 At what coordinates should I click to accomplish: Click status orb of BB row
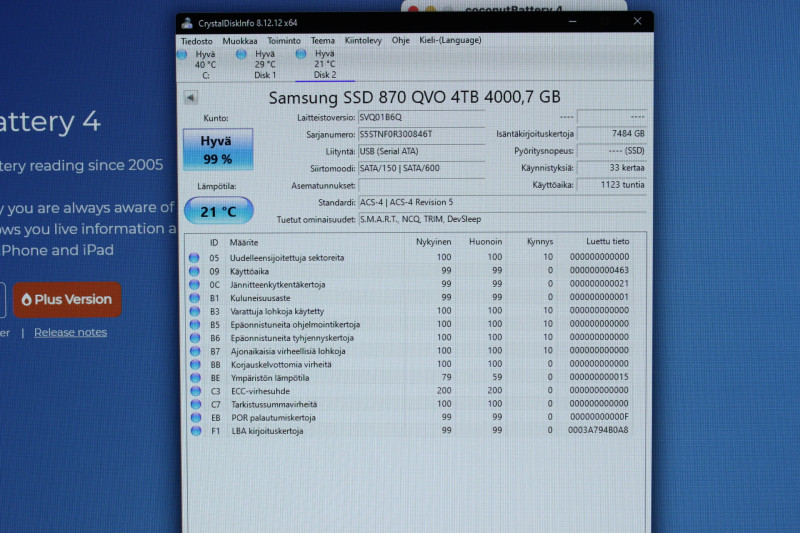pos(195,364)
